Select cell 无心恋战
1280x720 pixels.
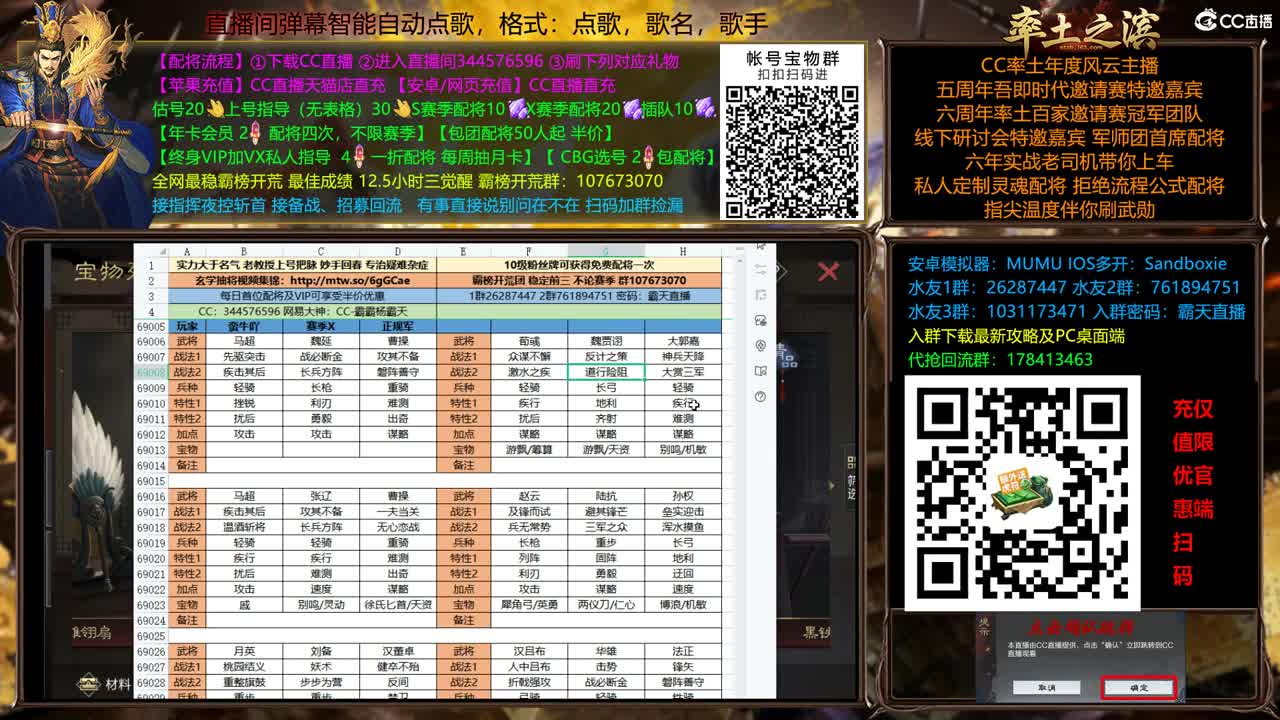coord(397,527)
